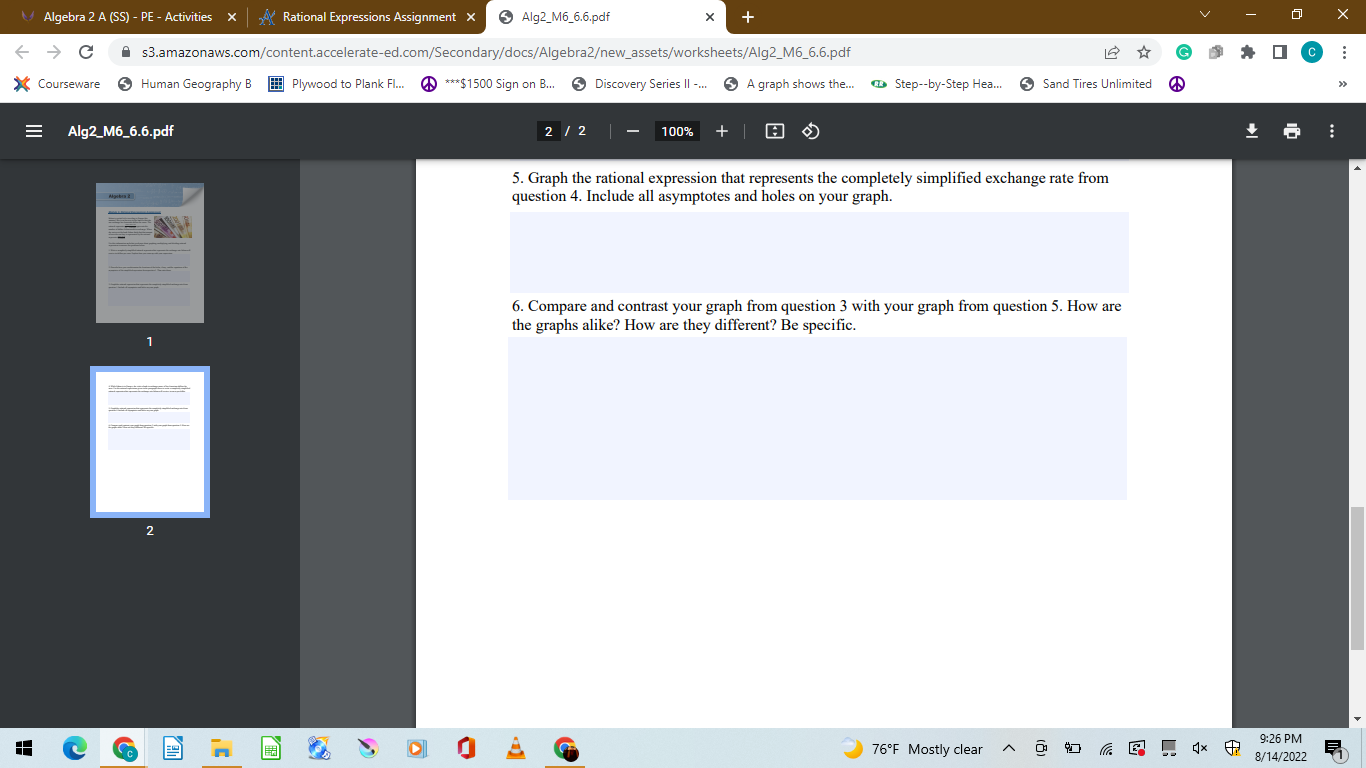The image size is (1366, 768).
Task: Click the address bar URL
Action: click(496, 52)
